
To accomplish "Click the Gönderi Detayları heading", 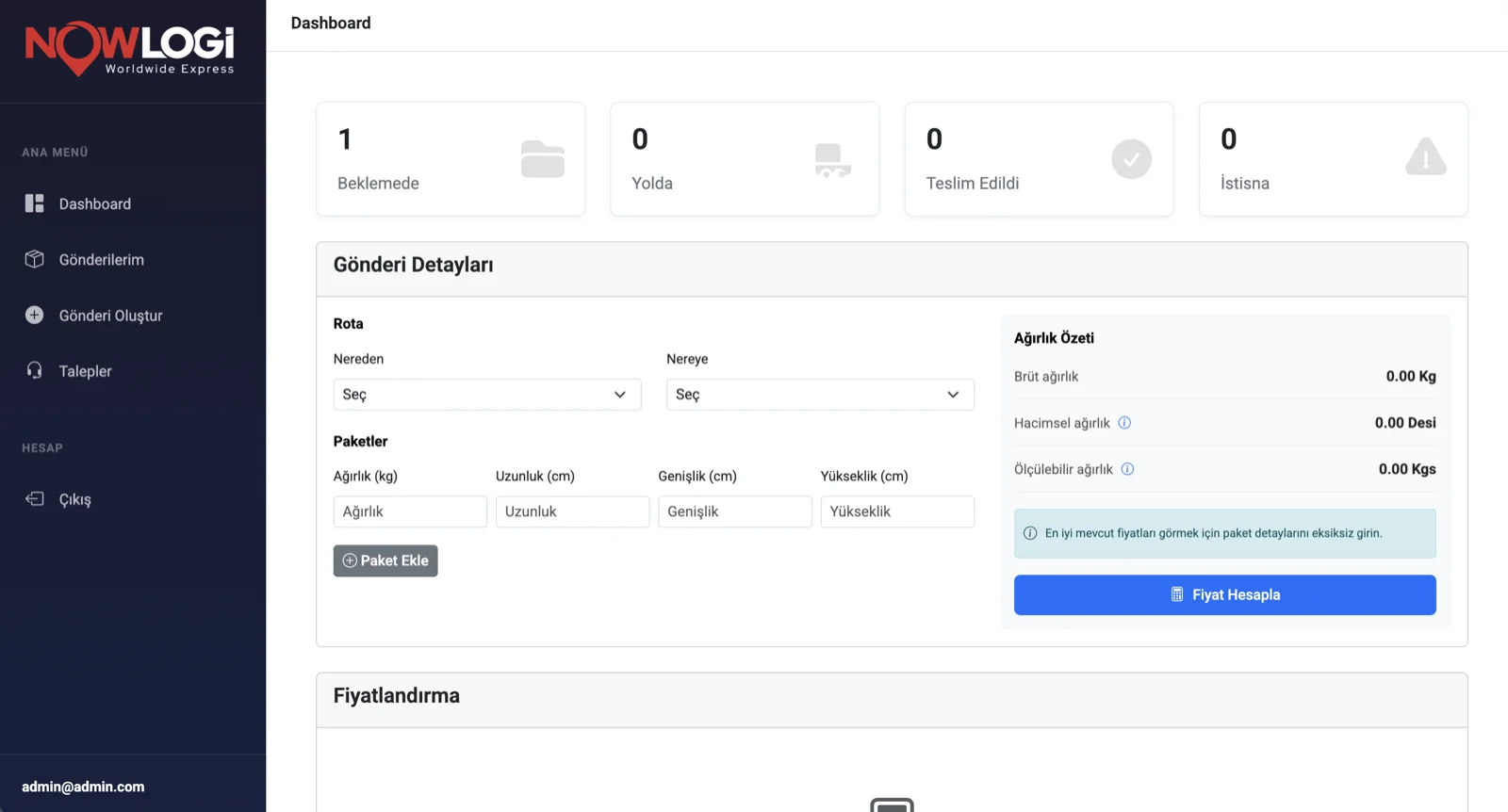I will click(x=414, y=265).
